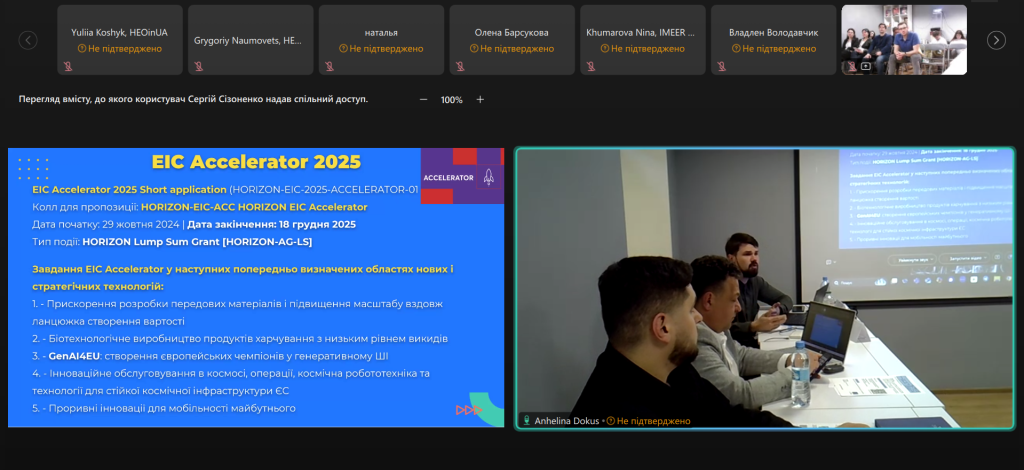The height and width of the screenshot is (470, 1024).
Task: Click the microphone icon beside Anhelina Dokus
Action: tap(526, 421)
